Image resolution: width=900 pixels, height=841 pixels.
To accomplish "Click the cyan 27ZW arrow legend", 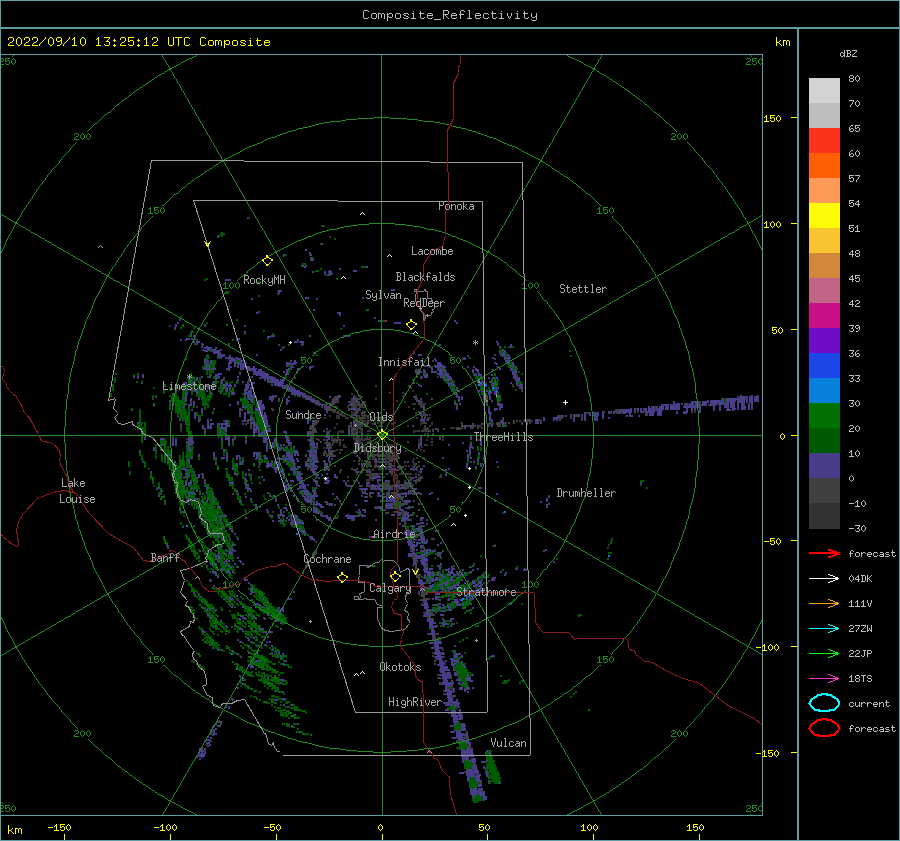I will click(x=825, y=629).
